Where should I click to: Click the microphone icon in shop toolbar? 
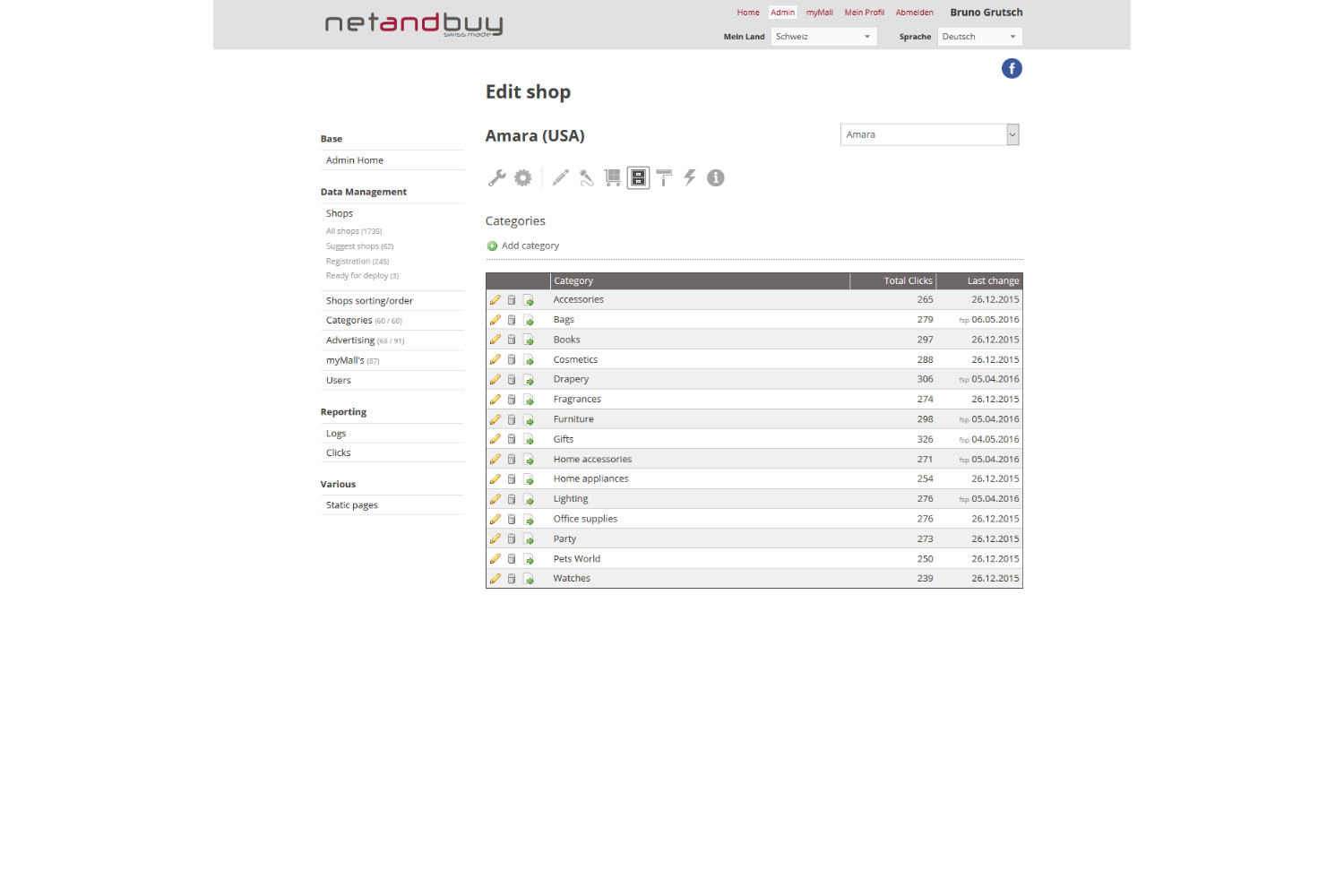click(586, 177)
